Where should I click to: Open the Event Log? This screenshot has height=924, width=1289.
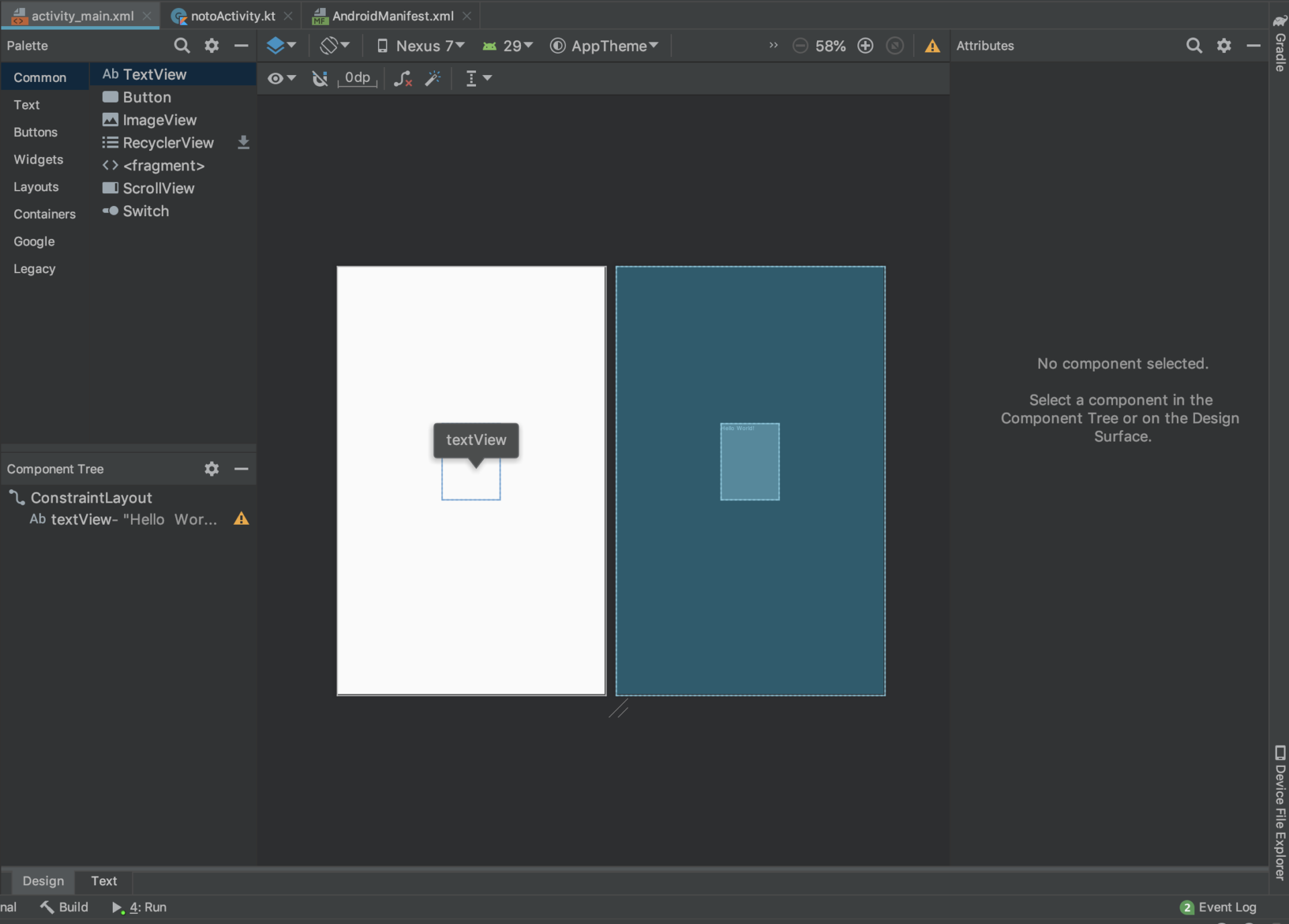(x=1227, y=907)
